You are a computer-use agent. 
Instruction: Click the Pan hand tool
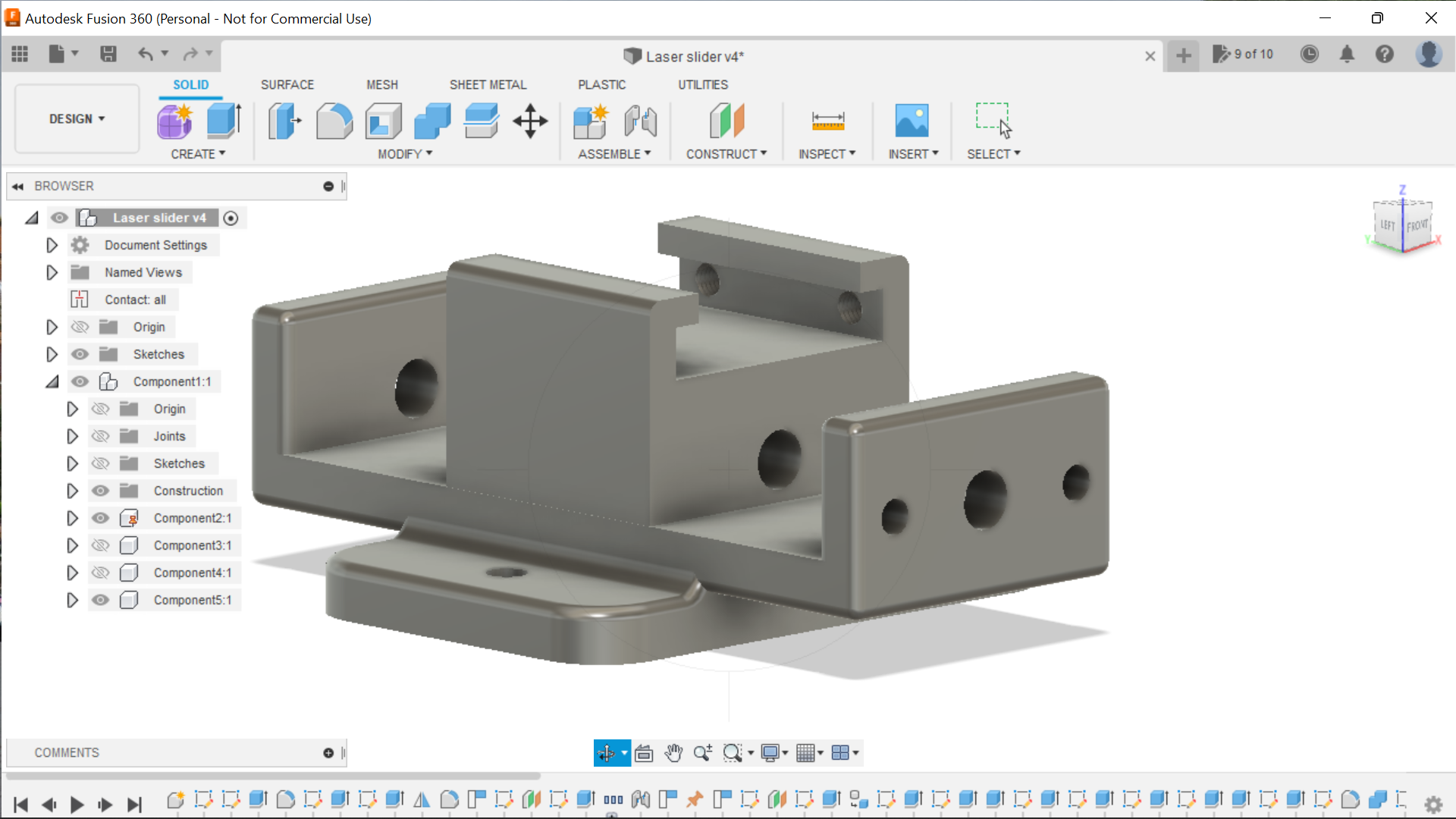[x=673, y=753]
